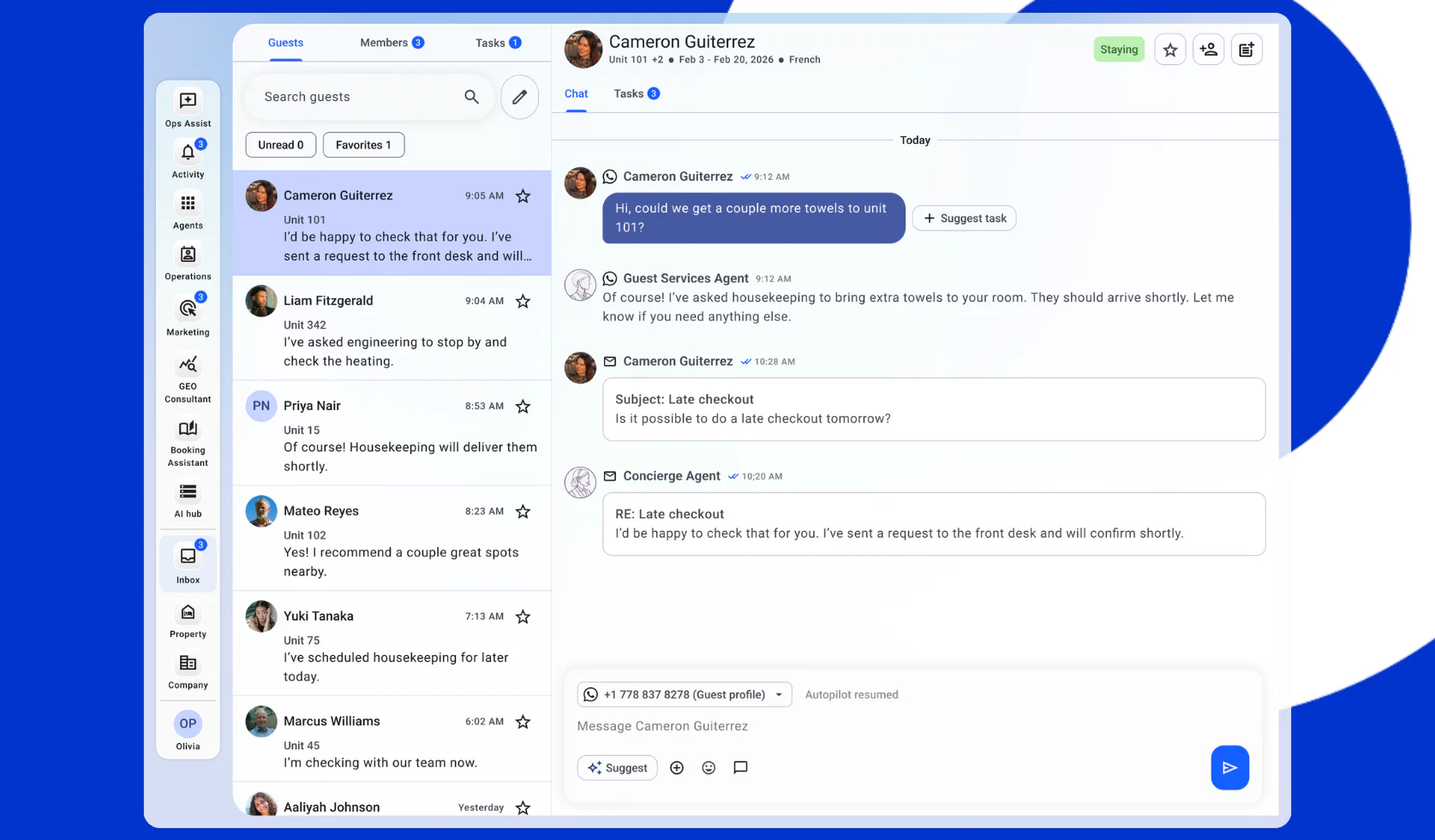Open Marcus Williams's conversation

pos(392,740)
